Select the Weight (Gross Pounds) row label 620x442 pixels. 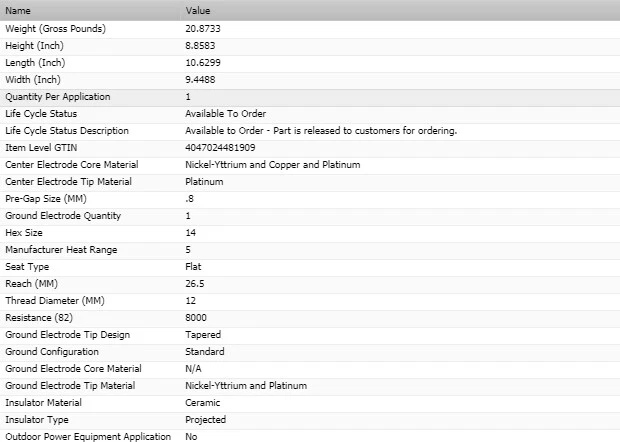pyautogui.click(x=56, y=28)
